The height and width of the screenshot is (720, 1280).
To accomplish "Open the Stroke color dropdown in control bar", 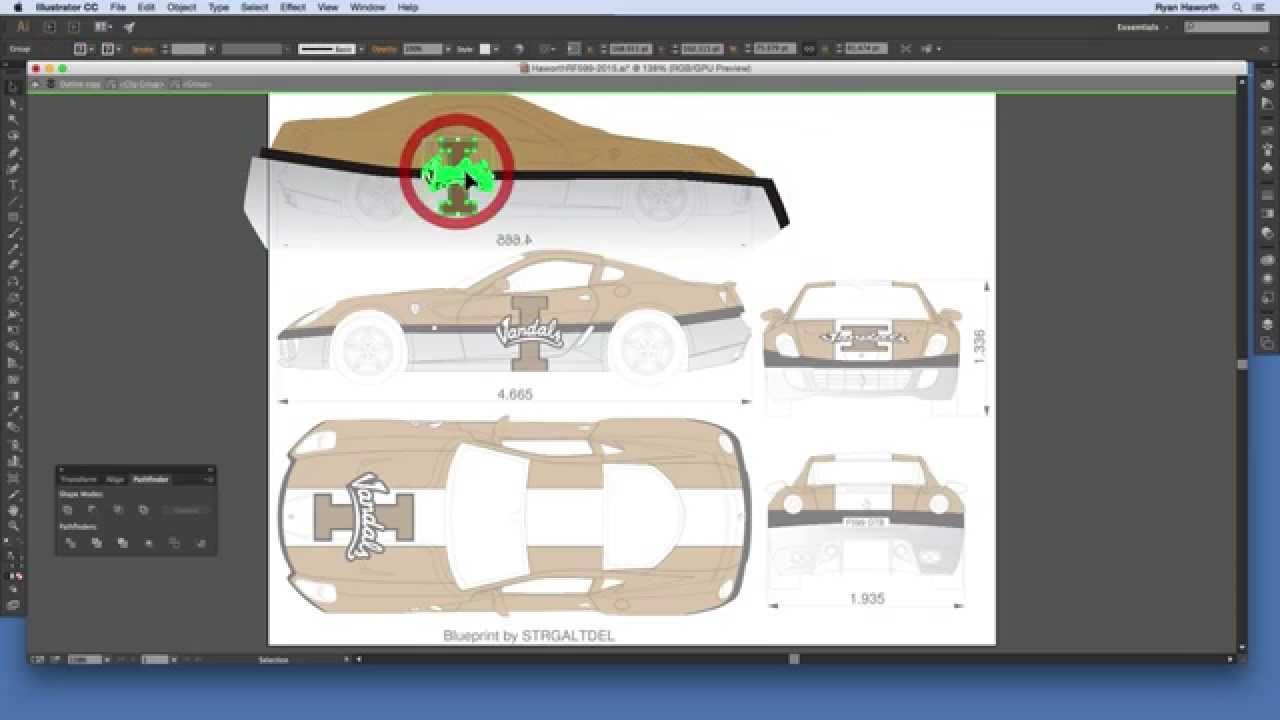I will coord(120,48).
